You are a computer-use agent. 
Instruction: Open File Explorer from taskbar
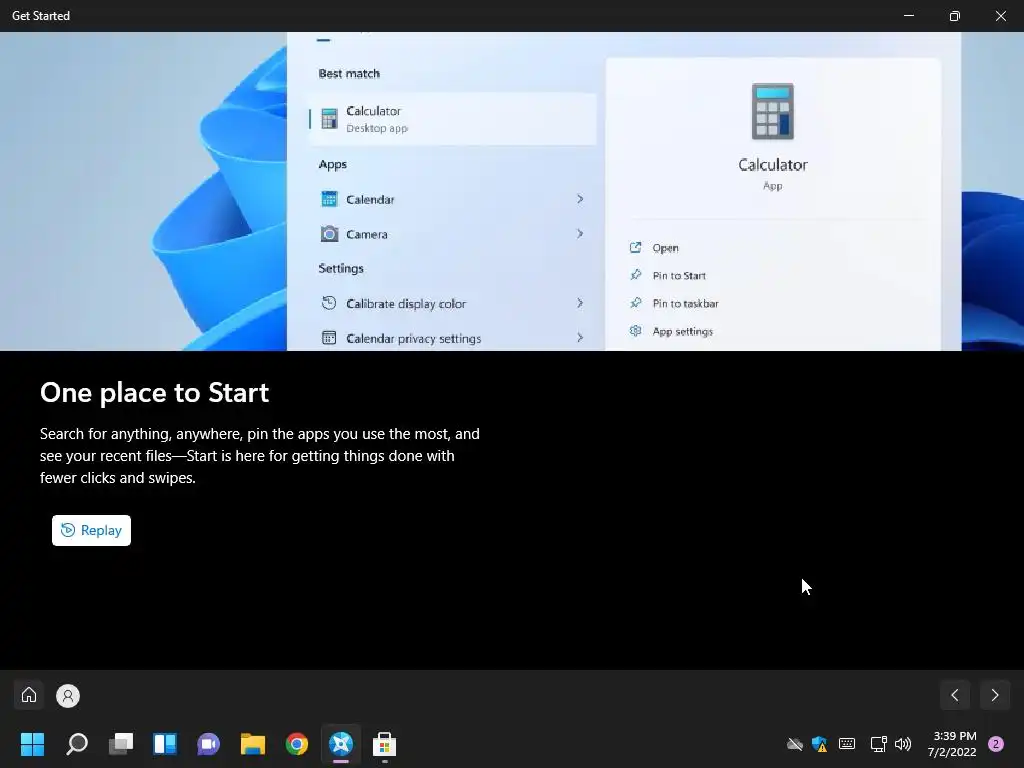coord(253,744)
